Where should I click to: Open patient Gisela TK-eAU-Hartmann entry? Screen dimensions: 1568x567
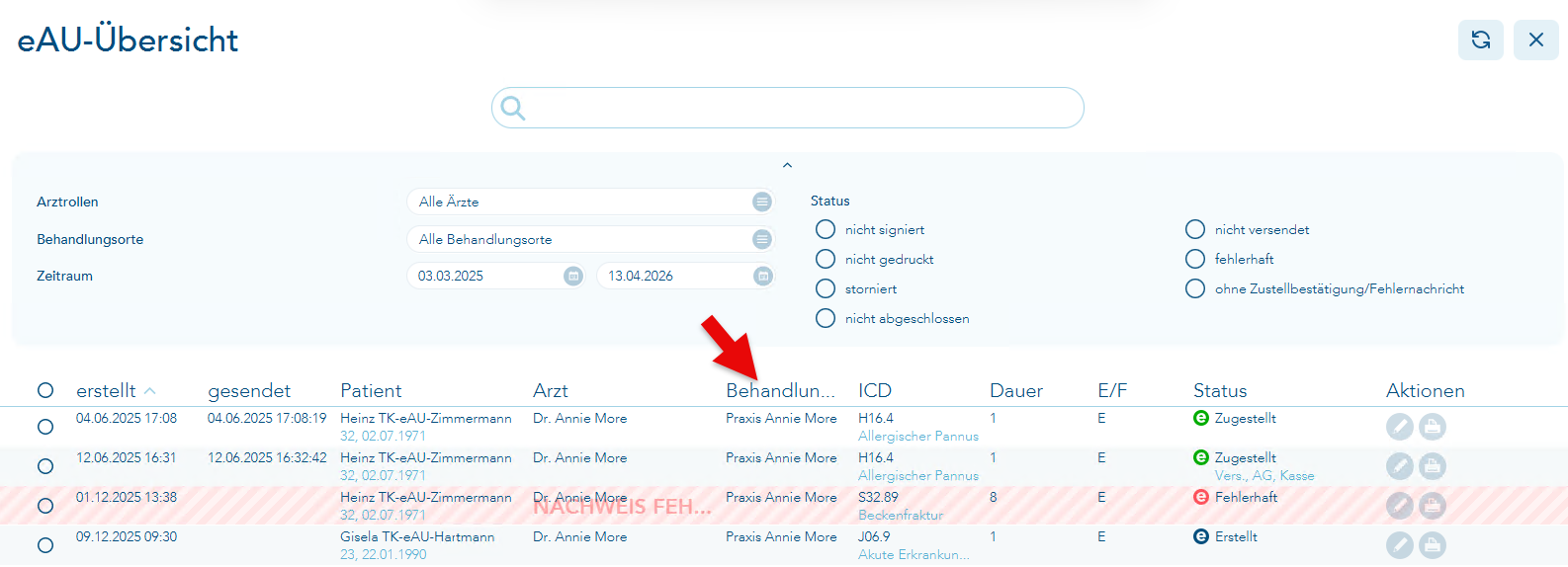click(417, 536)
